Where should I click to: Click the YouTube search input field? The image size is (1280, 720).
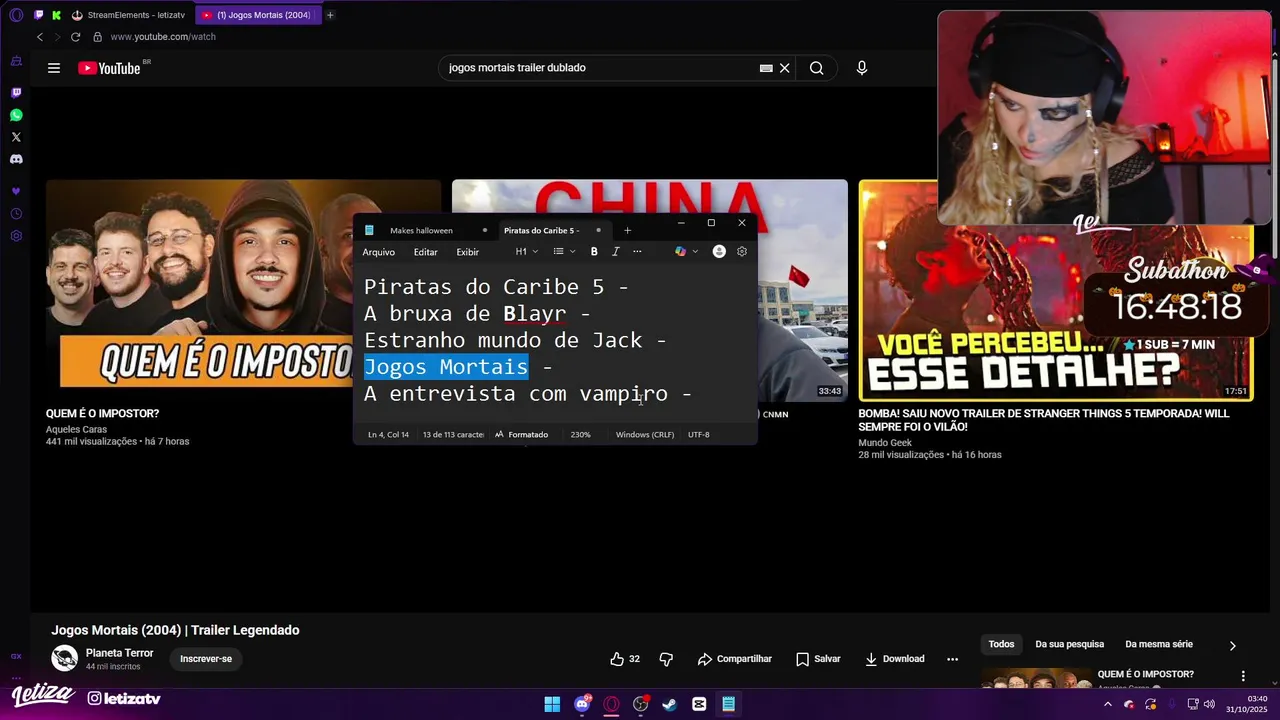pos(600,68)
